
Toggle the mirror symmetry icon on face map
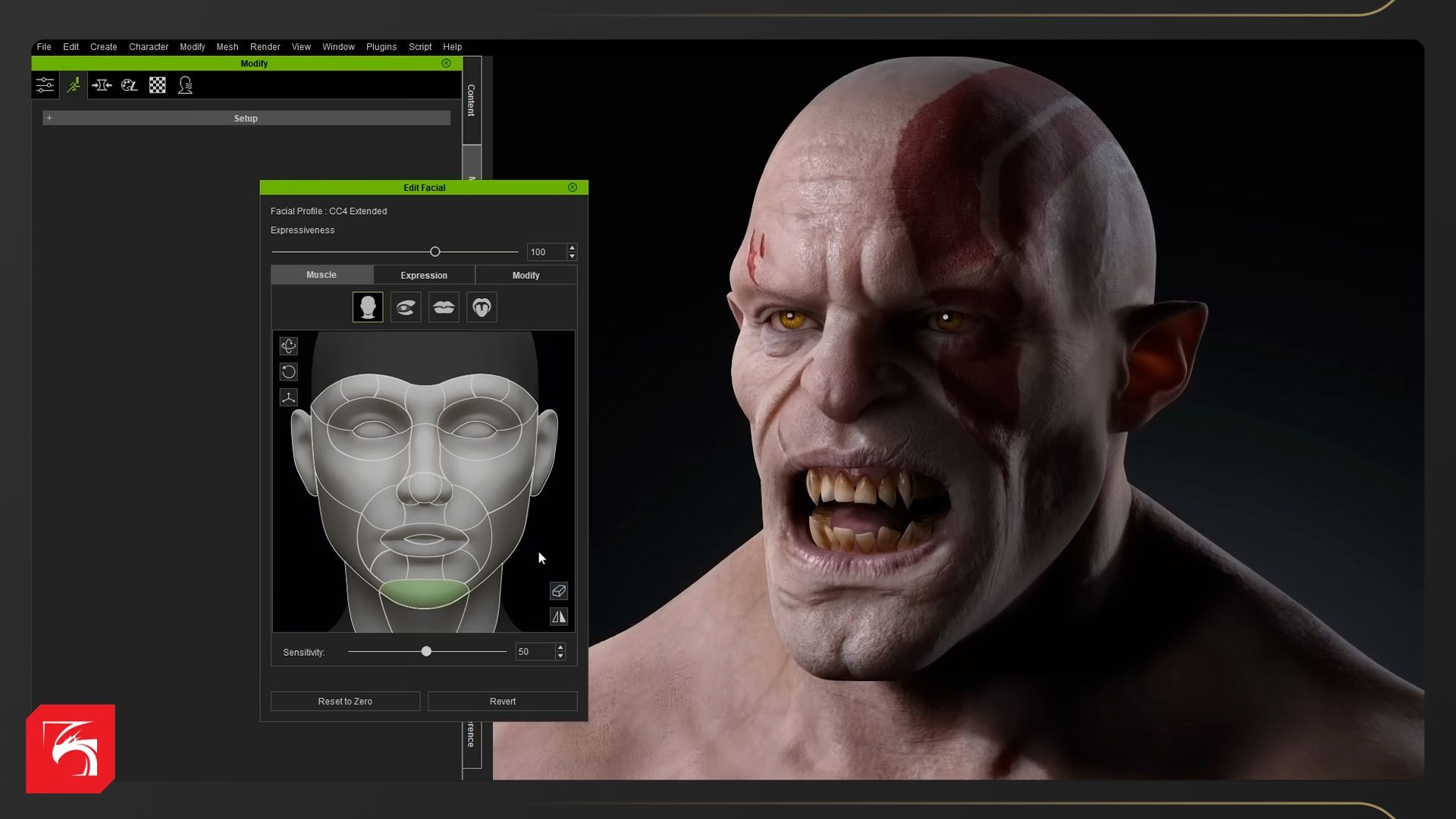coord(559,617)
